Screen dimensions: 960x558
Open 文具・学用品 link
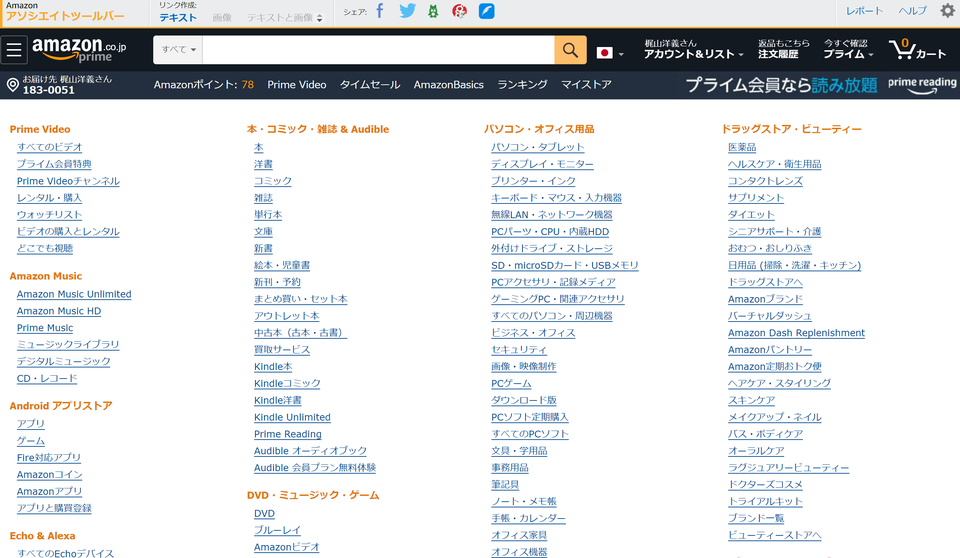click(x=519, y=451)
